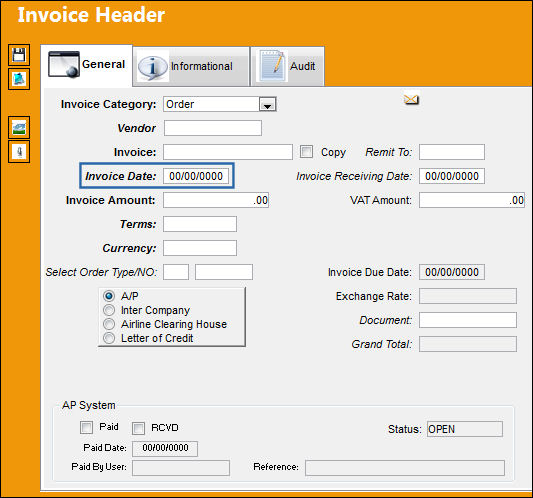This screenshot has width=533, height=498.
Task: Select the A/P radio button
Action: (109, 296)
